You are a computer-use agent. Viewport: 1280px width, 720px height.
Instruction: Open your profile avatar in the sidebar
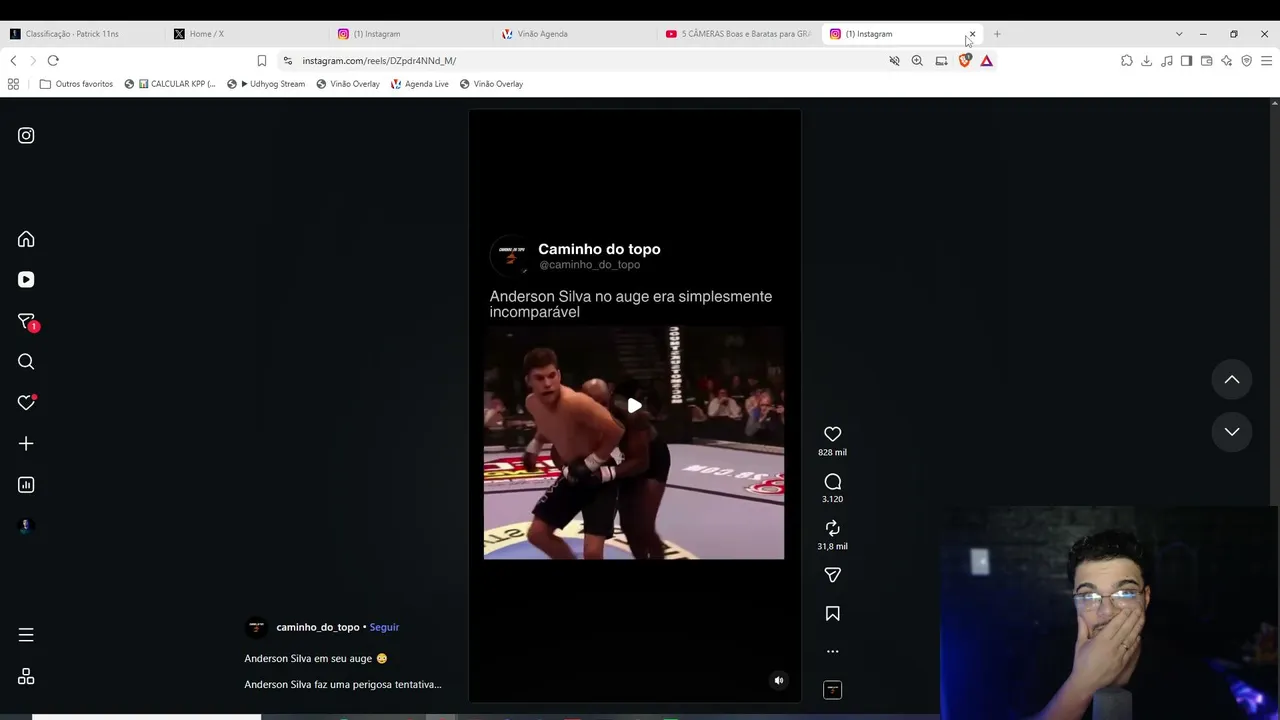(x=26, y=526)
